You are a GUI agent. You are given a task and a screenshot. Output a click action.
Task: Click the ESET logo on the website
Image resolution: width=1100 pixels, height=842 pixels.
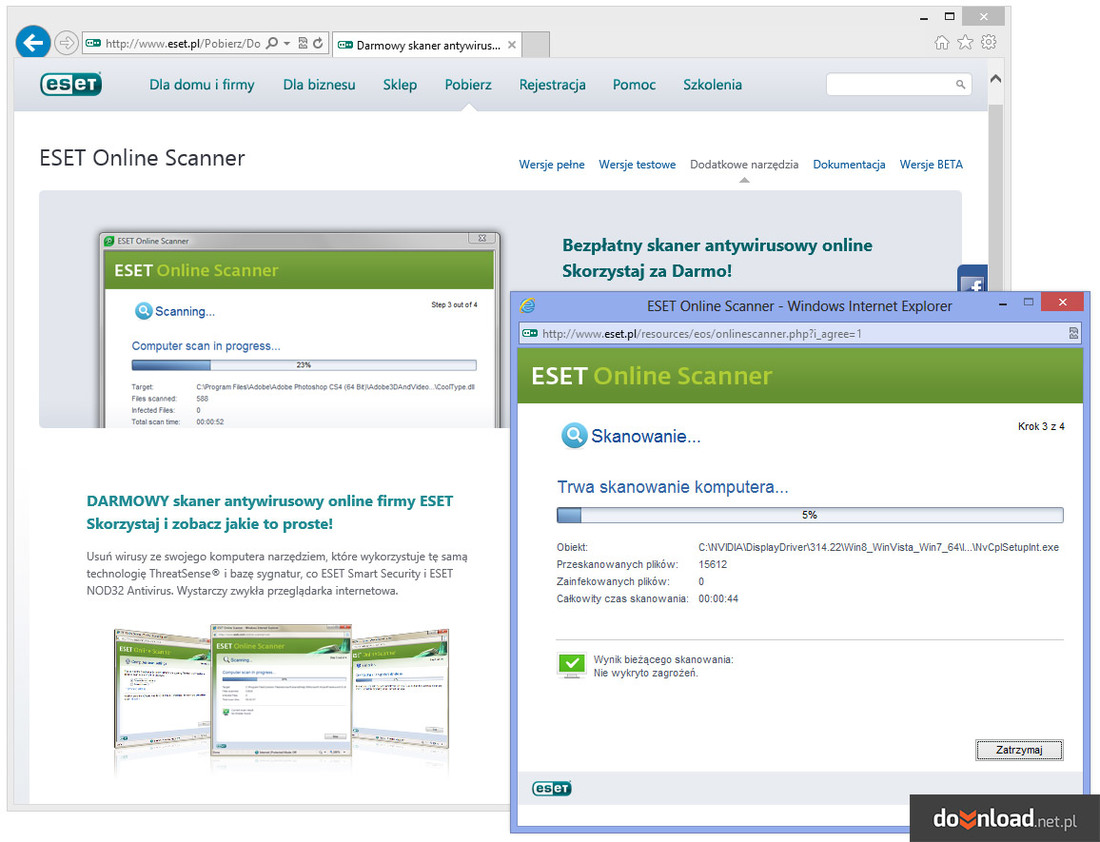coord(71,84)
